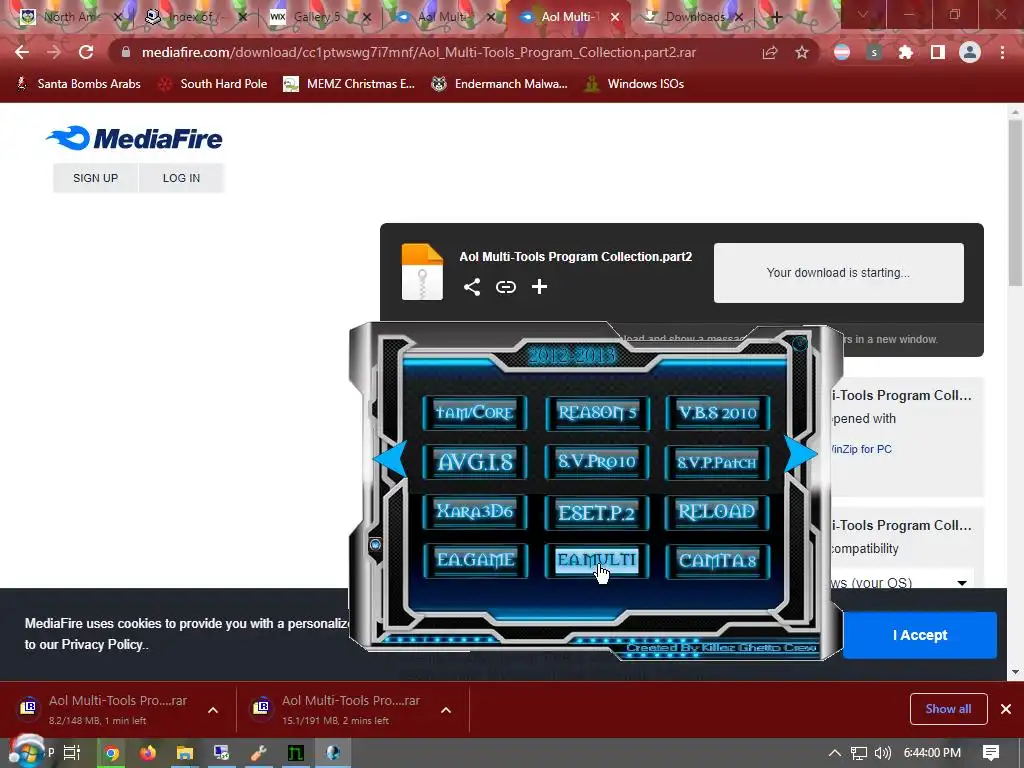This screenshot has width=1024, height=768.
Task: Switch to the Downloads tab
Action: point(694,17)
